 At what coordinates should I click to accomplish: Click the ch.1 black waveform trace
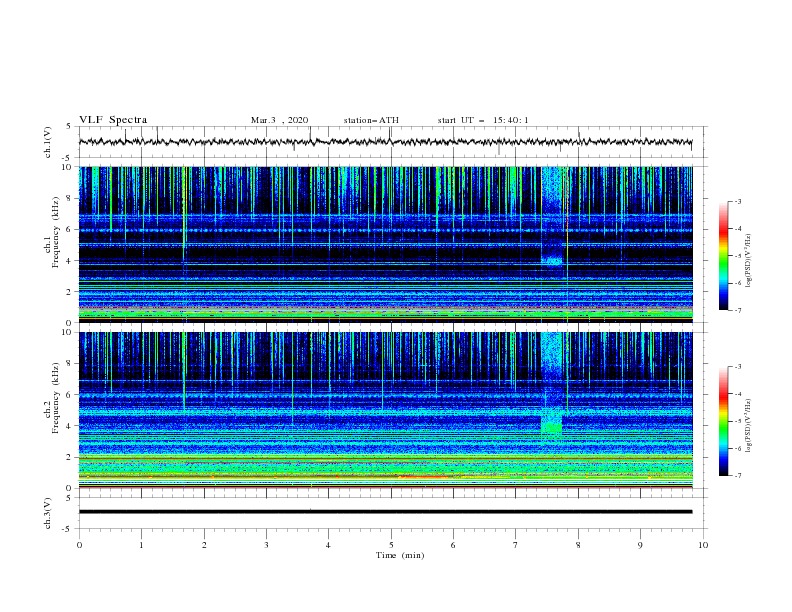click(385, 142)
